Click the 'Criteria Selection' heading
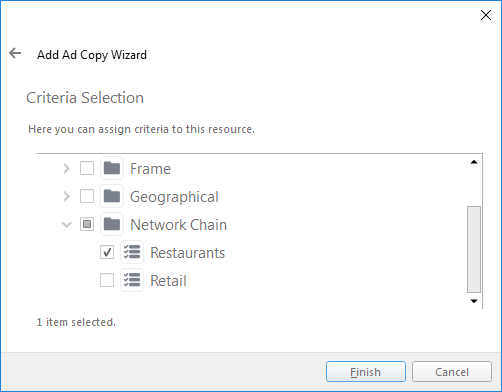The image size is (502, 392). 85,98
